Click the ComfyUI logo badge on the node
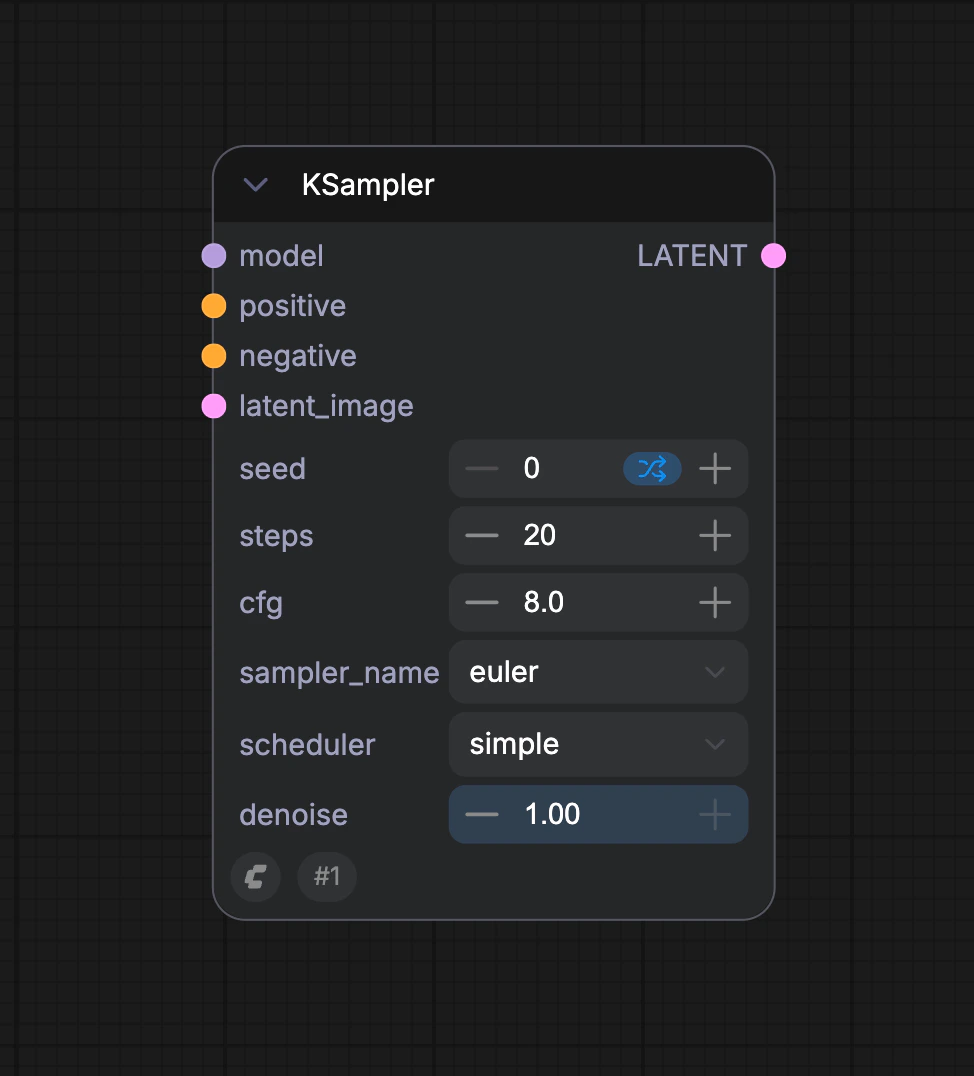The image size is (974, 1076). pos(255,876)
